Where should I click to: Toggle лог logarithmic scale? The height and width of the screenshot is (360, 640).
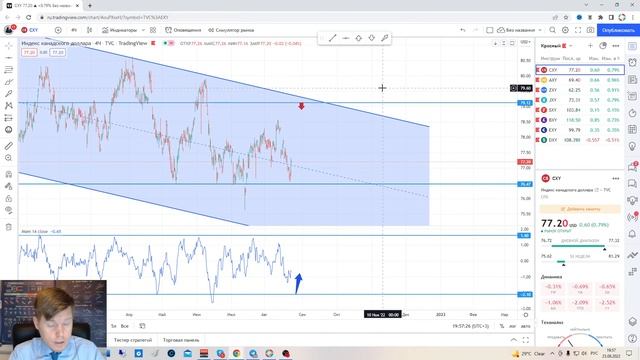[x=513, y=326]
